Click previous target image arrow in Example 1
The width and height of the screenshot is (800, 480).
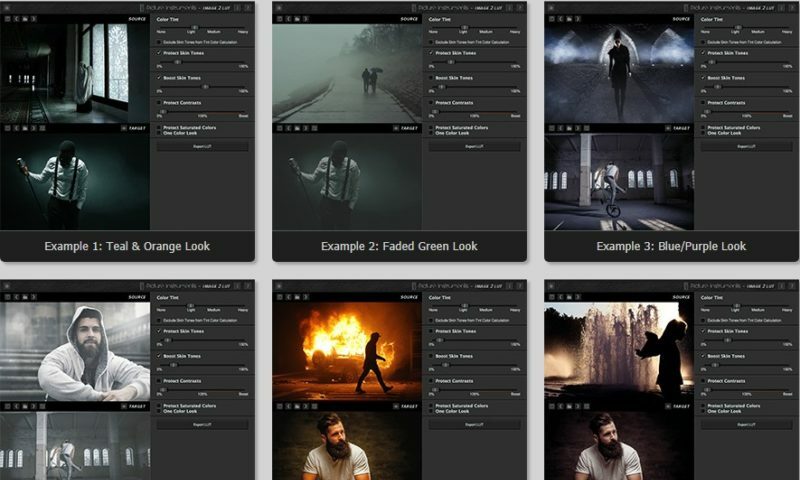[16, 128]
